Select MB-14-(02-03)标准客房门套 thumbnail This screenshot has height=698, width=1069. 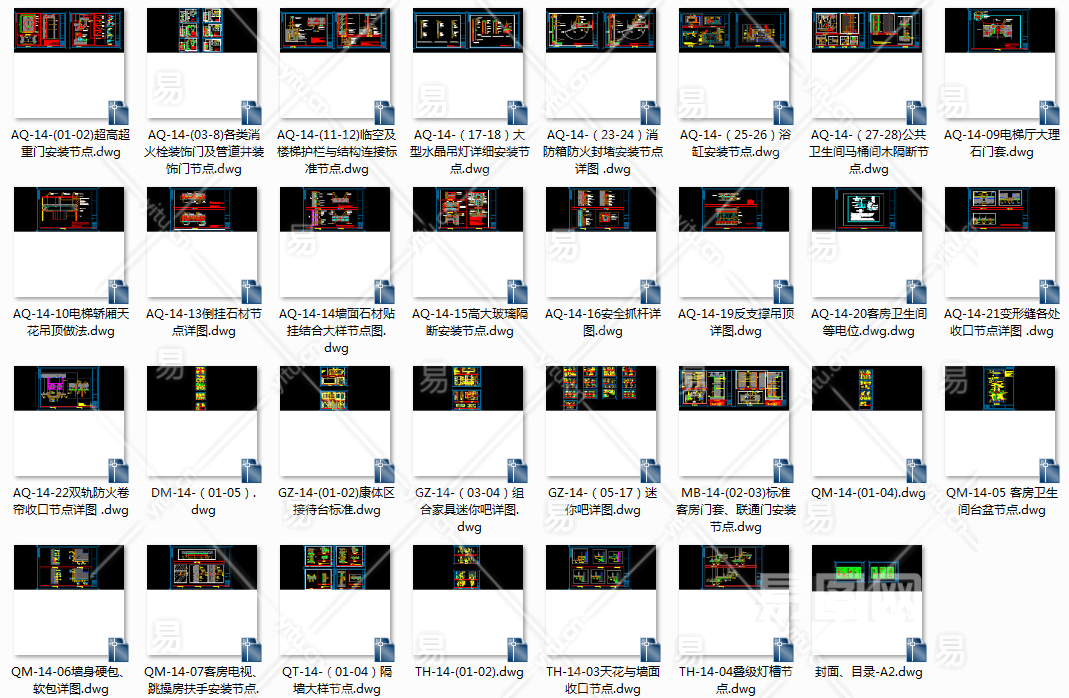click(734, 421)
